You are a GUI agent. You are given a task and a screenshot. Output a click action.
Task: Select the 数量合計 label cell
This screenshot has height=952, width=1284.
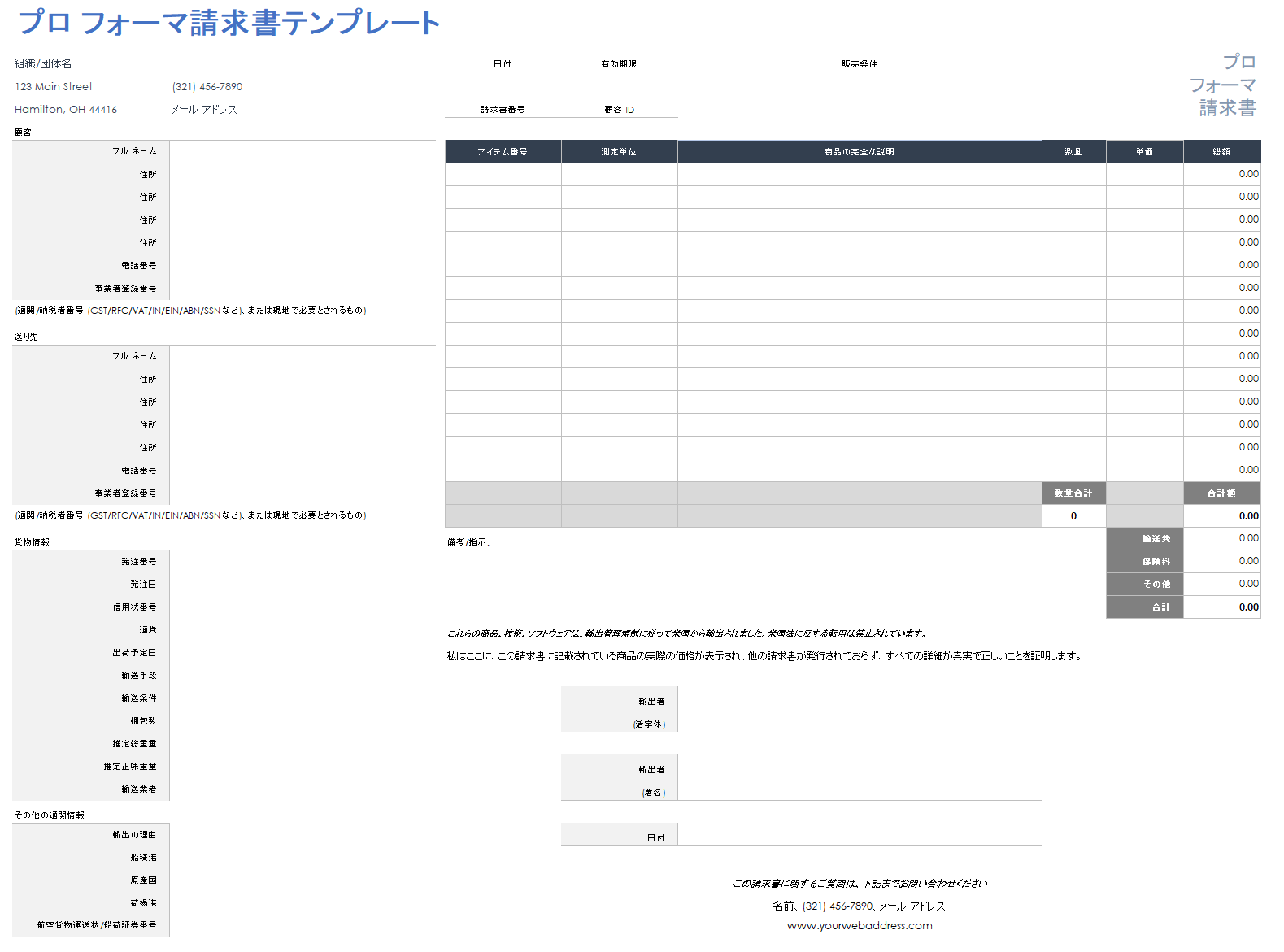(1073, 493)
